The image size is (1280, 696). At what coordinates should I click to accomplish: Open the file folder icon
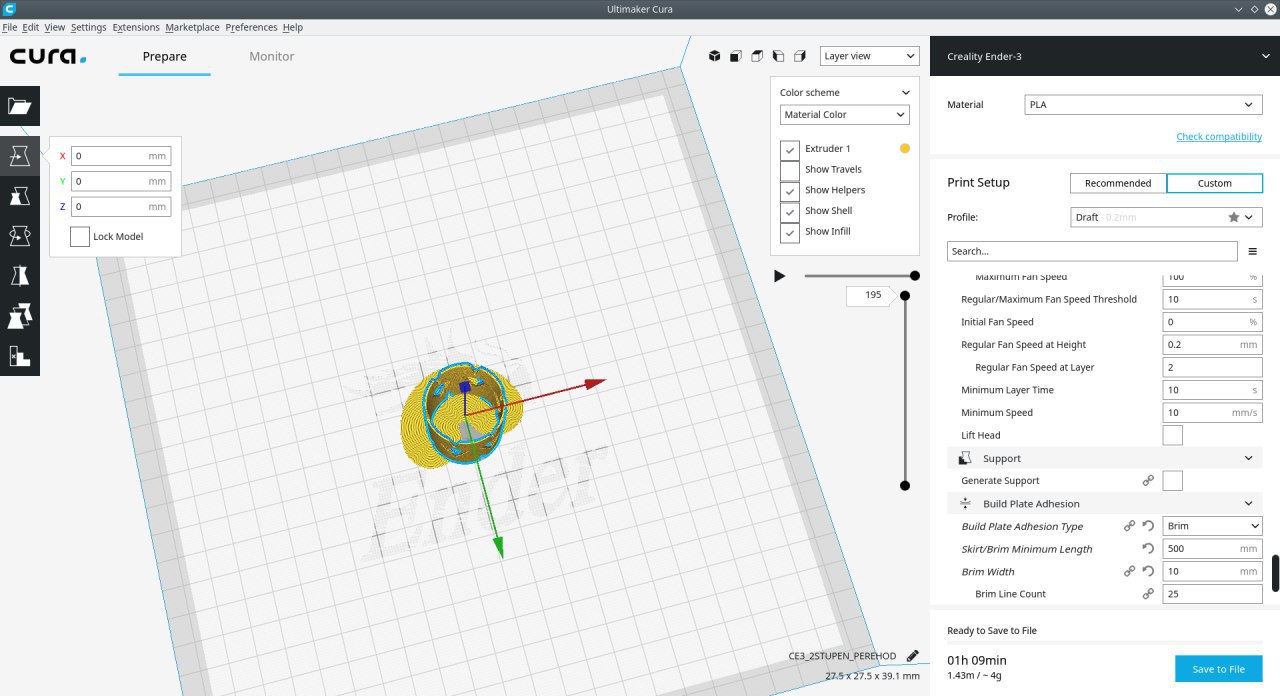[x=19, y=106]
